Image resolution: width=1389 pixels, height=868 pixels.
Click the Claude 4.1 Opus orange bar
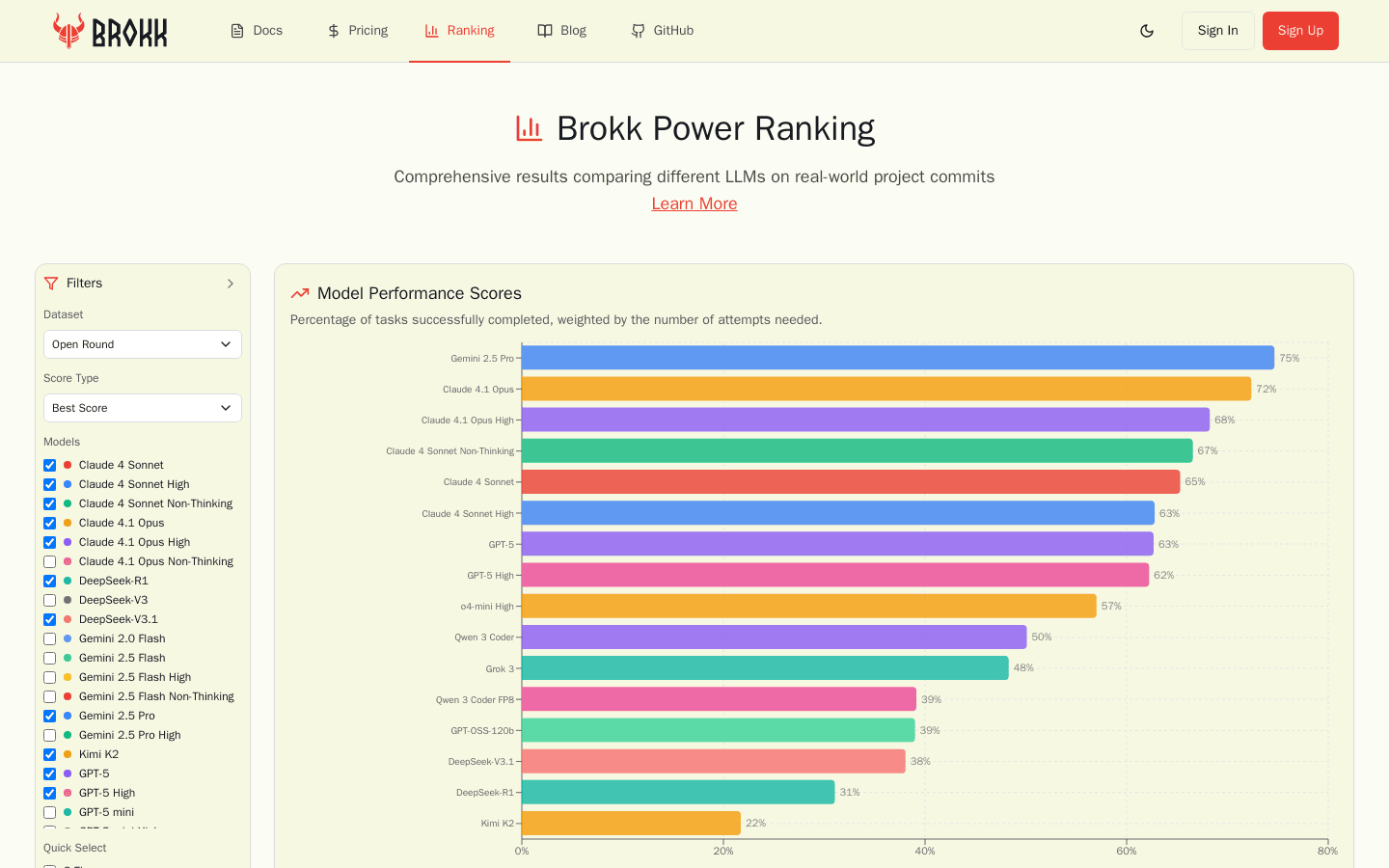point(886,389)
